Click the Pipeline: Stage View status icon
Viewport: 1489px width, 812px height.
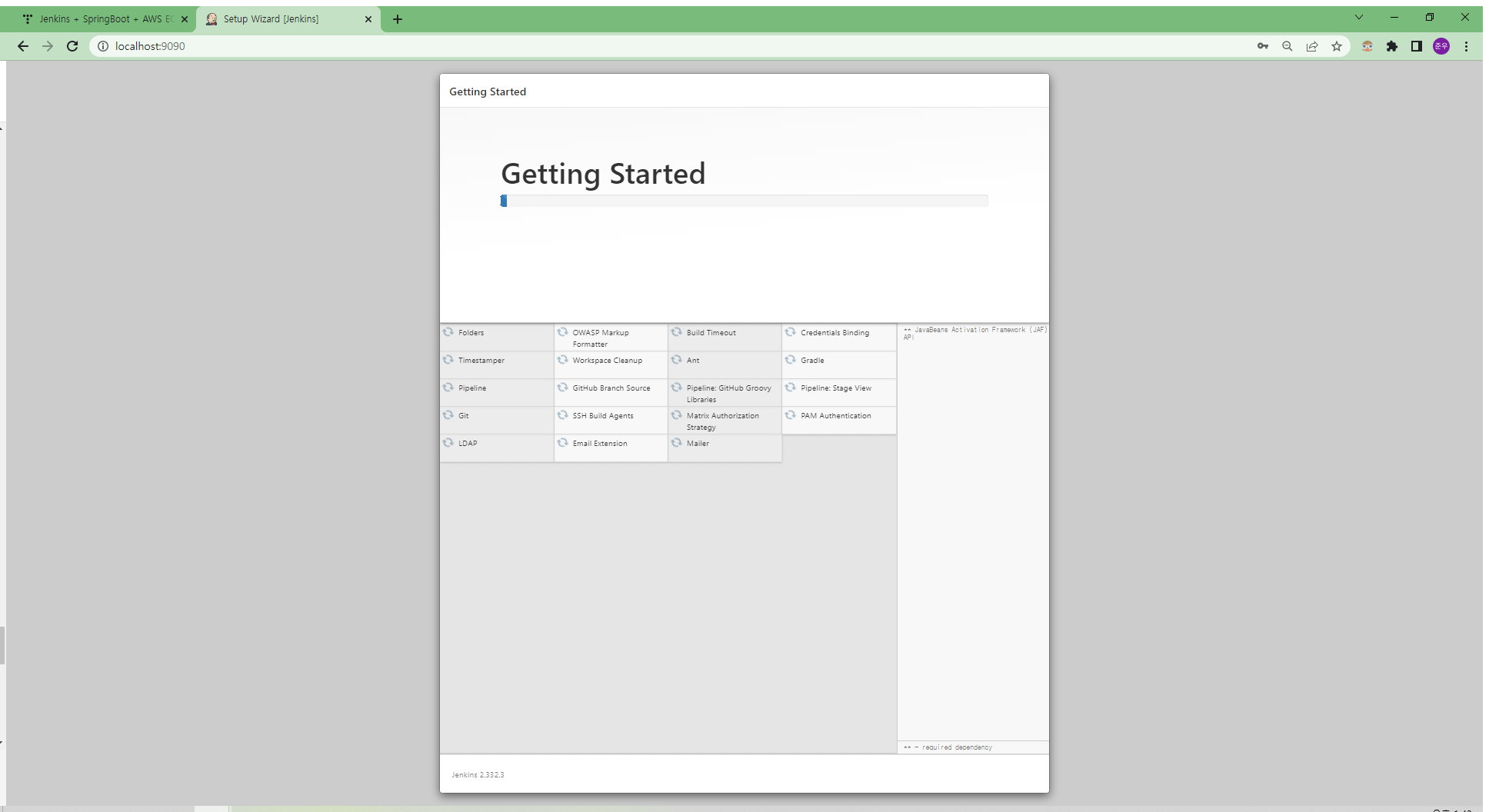point(791,388)
